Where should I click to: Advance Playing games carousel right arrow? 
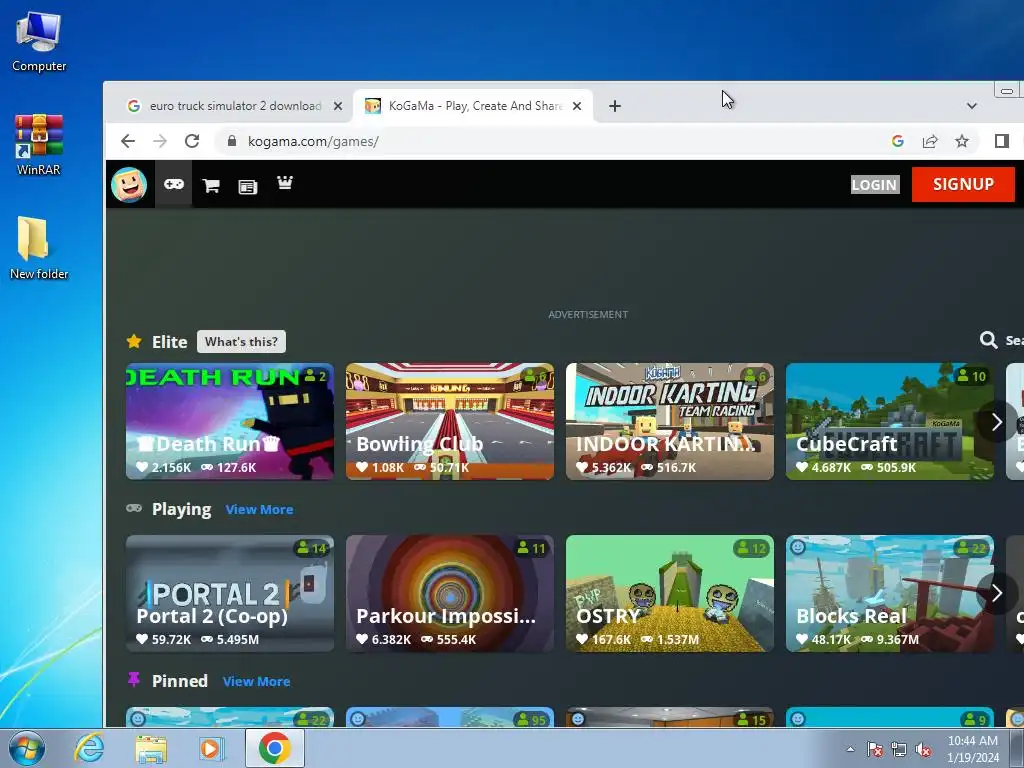(997, 594)
